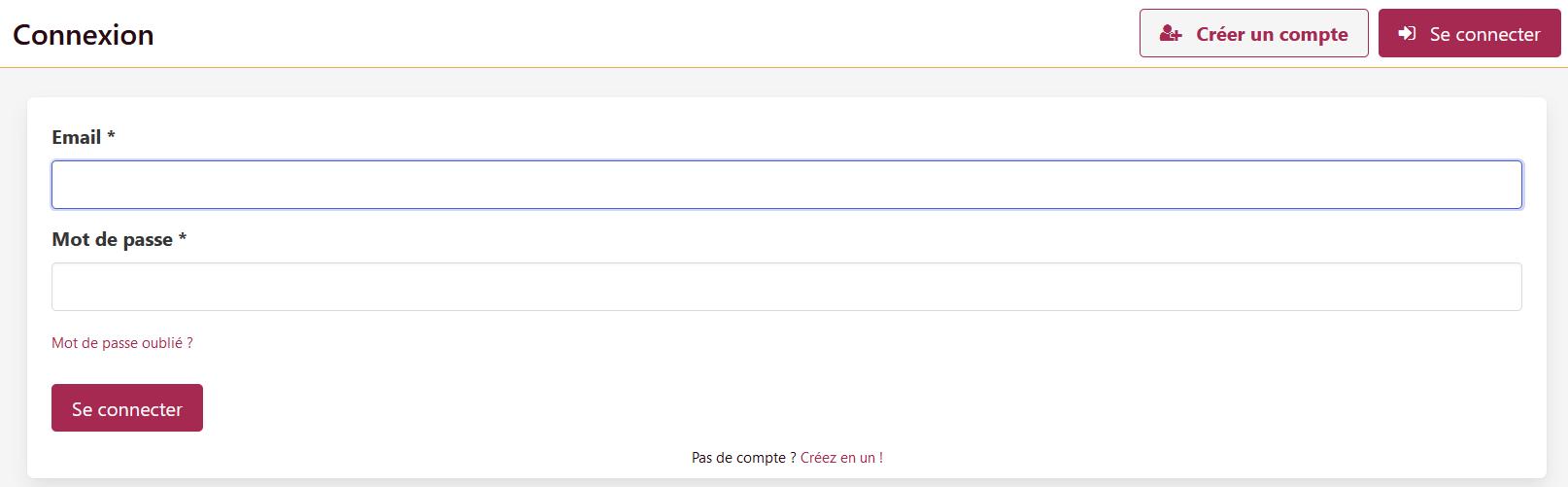Click the required asterisk next to Email
1568x487 pixels.
[x=111, y=136]
